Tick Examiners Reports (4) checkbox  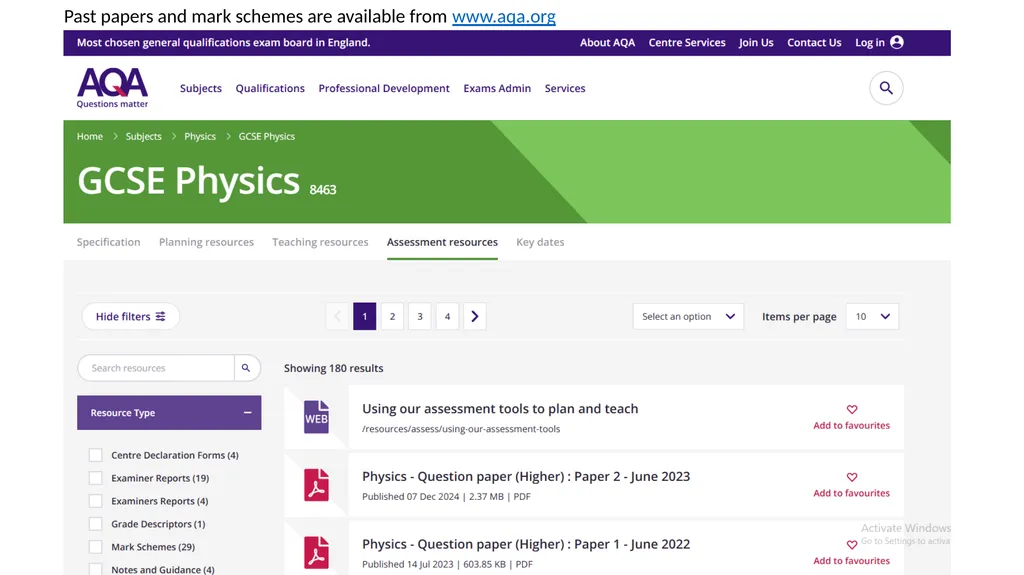tap(95, 501)
